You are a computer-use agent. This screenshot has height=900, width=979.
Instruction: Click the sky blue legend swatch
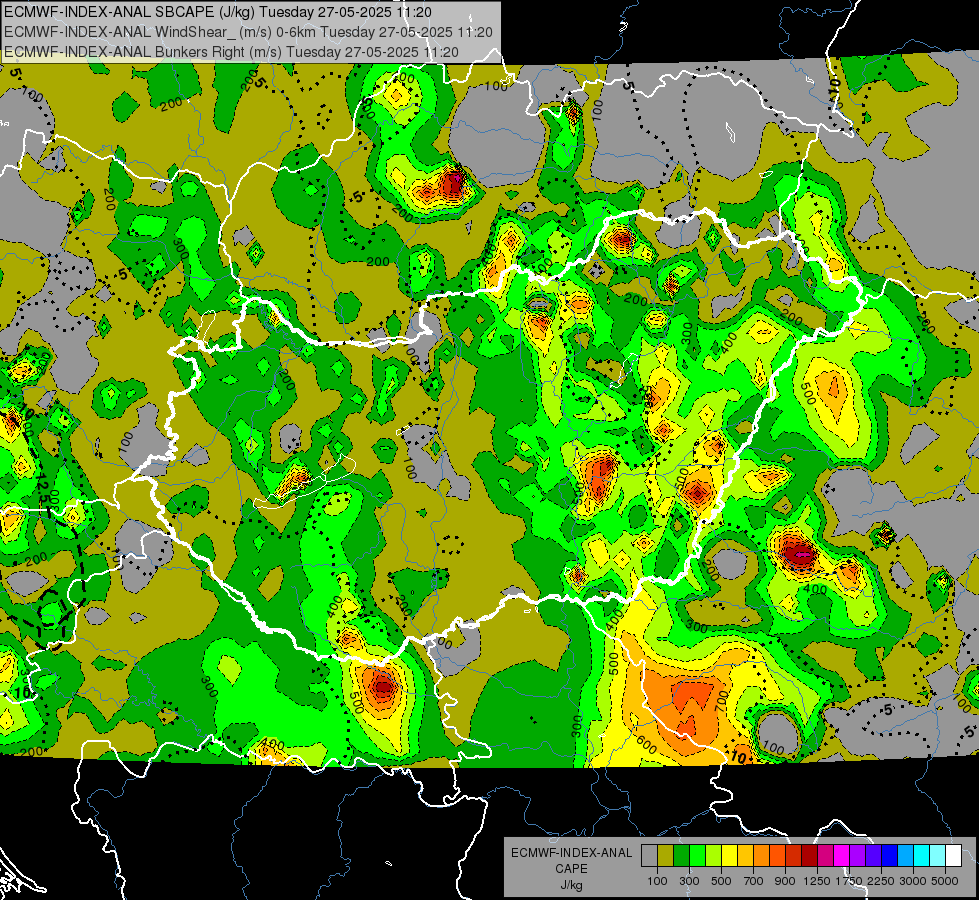[906, 855]
